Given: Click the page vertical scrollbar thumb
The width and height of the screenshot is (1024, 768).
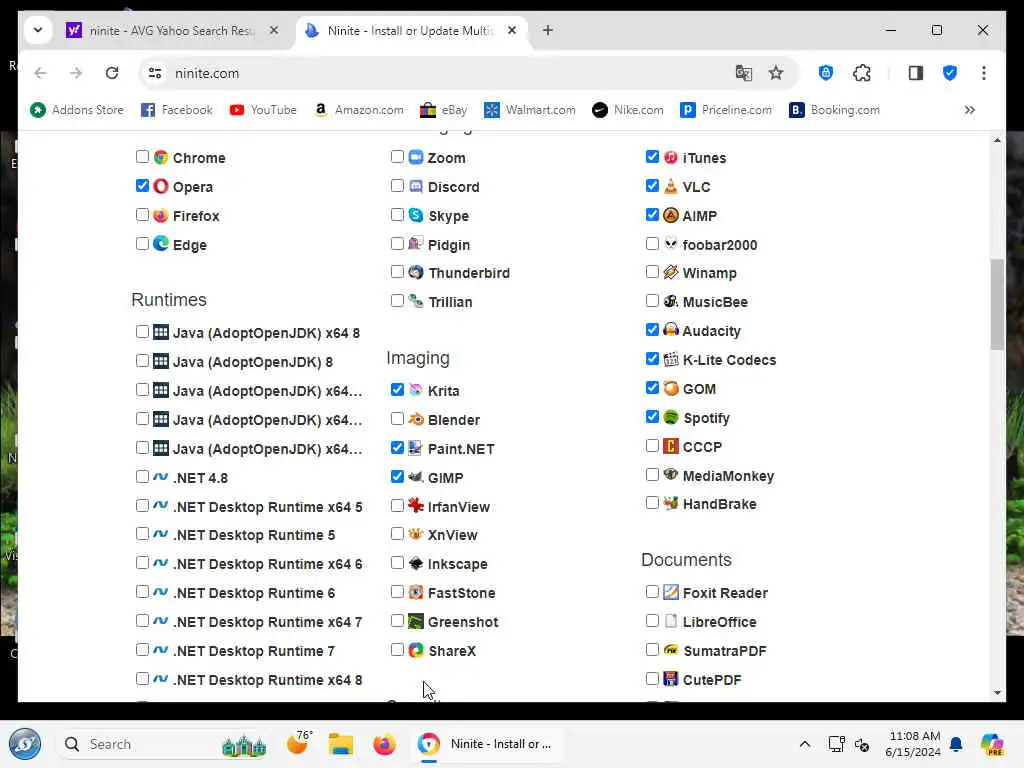Looking at the screenshot, I should 997,304.
